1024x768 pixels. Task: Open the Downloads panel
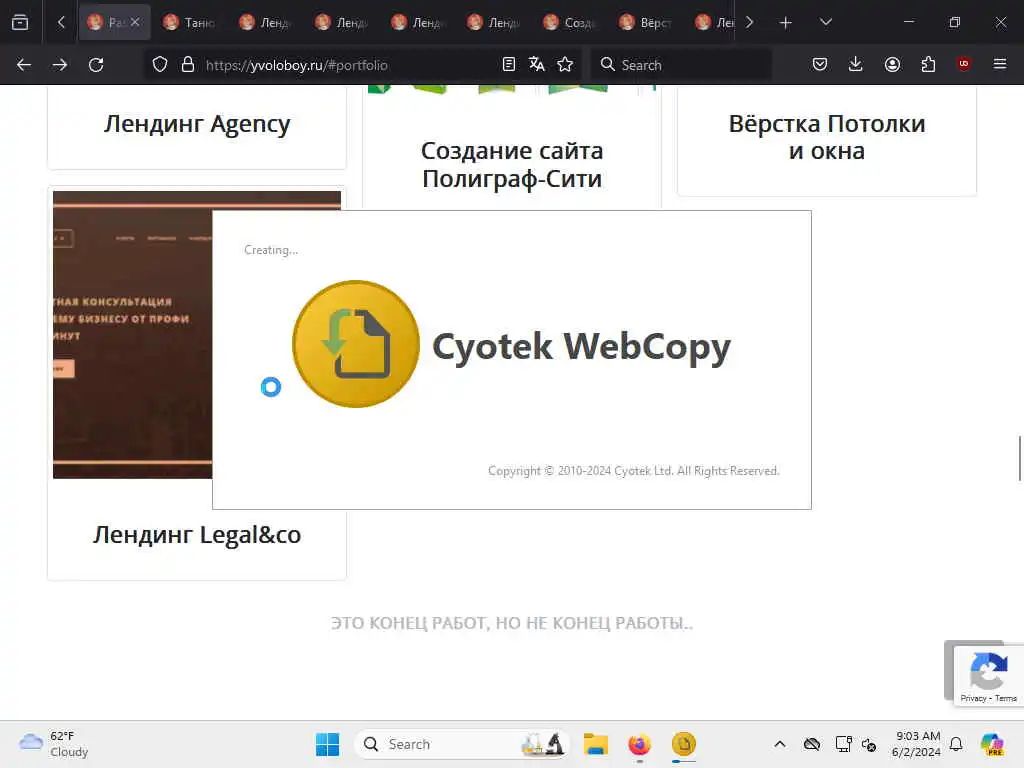coord(856,64)
